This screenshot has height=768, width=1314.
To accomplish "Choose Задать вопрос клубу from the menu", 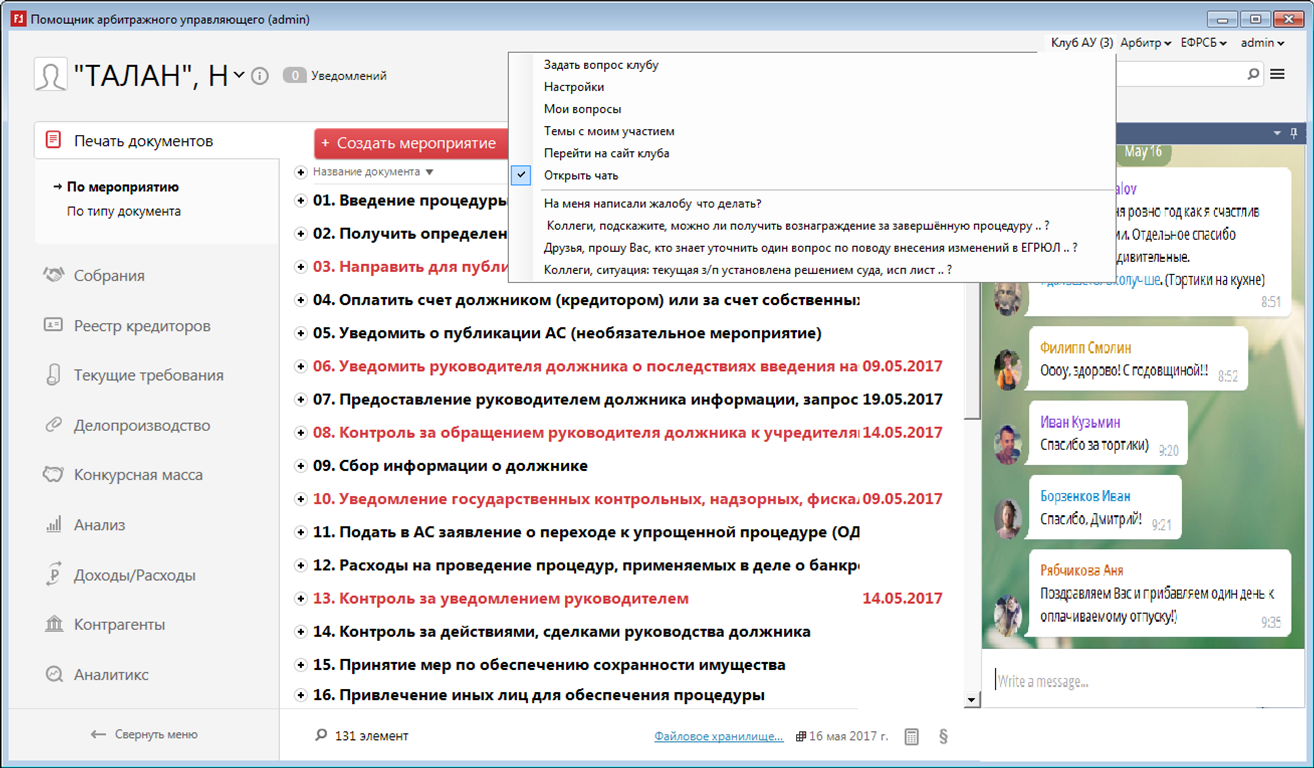I will (x=601, y=65).
